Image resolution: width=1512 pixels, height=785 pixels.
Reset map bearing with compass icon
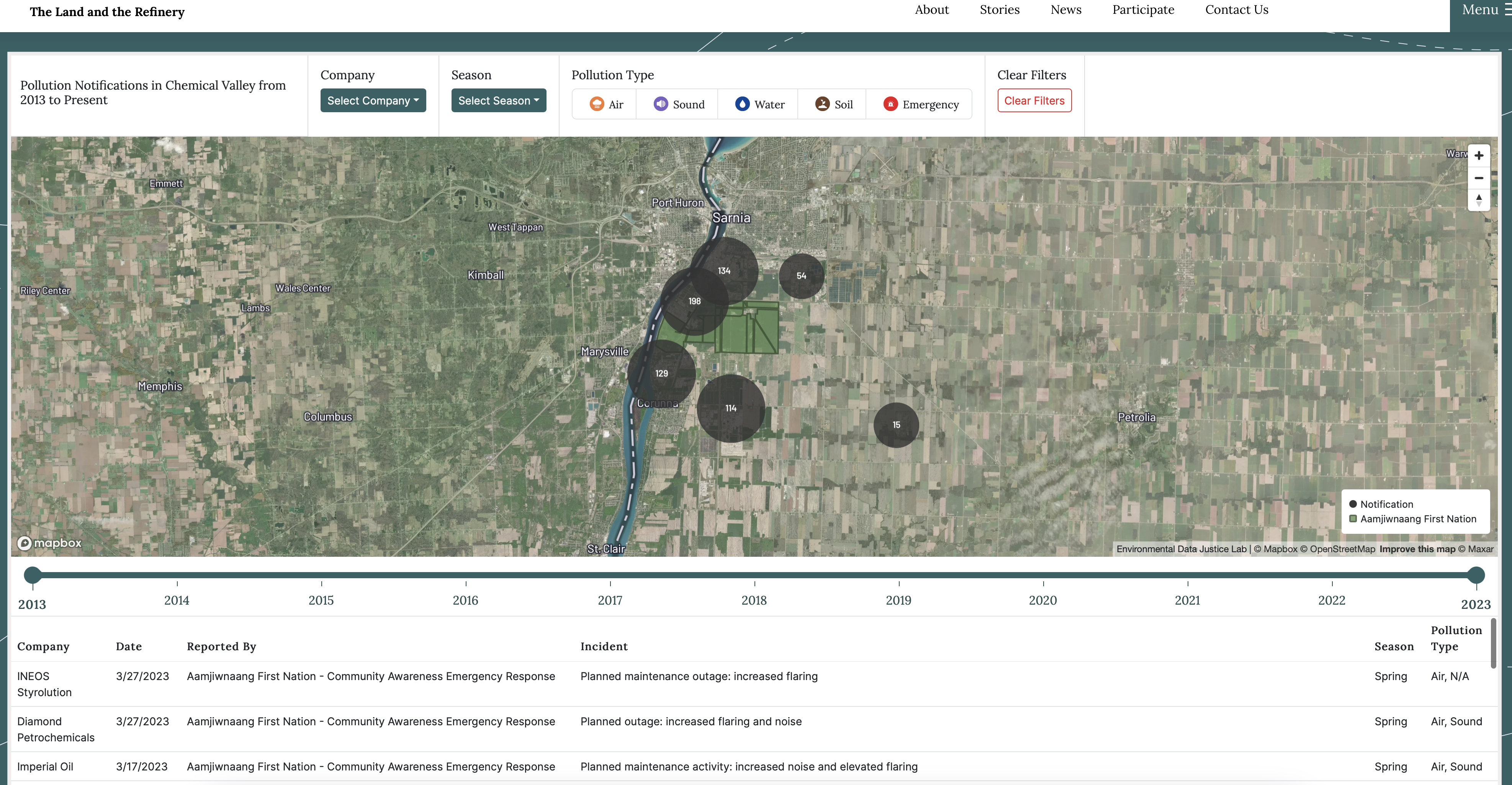pyautogui.click(x=1479, y=200)
